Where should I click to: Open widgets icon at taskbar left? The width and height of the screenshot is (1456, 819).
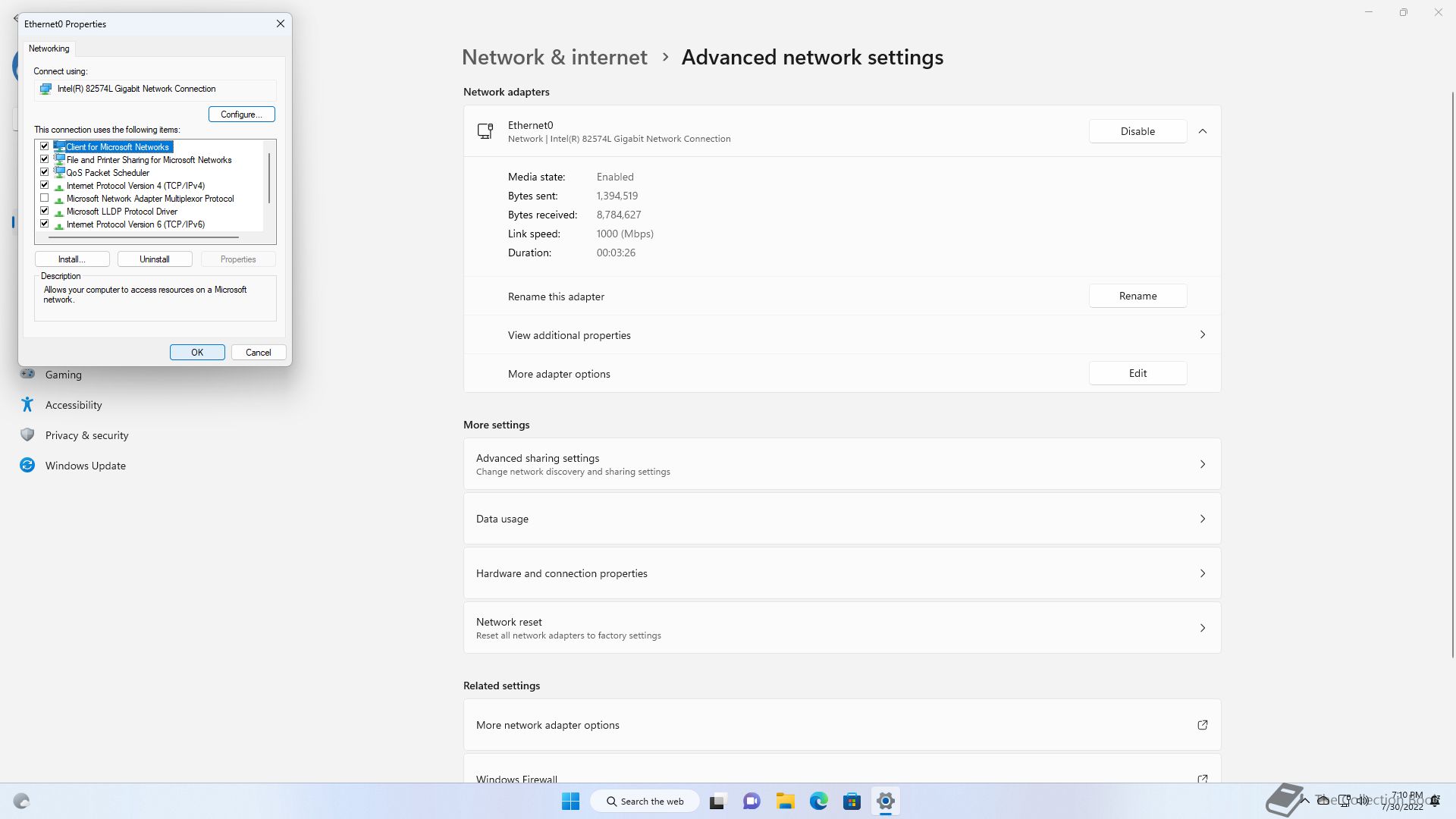point(21,801)
